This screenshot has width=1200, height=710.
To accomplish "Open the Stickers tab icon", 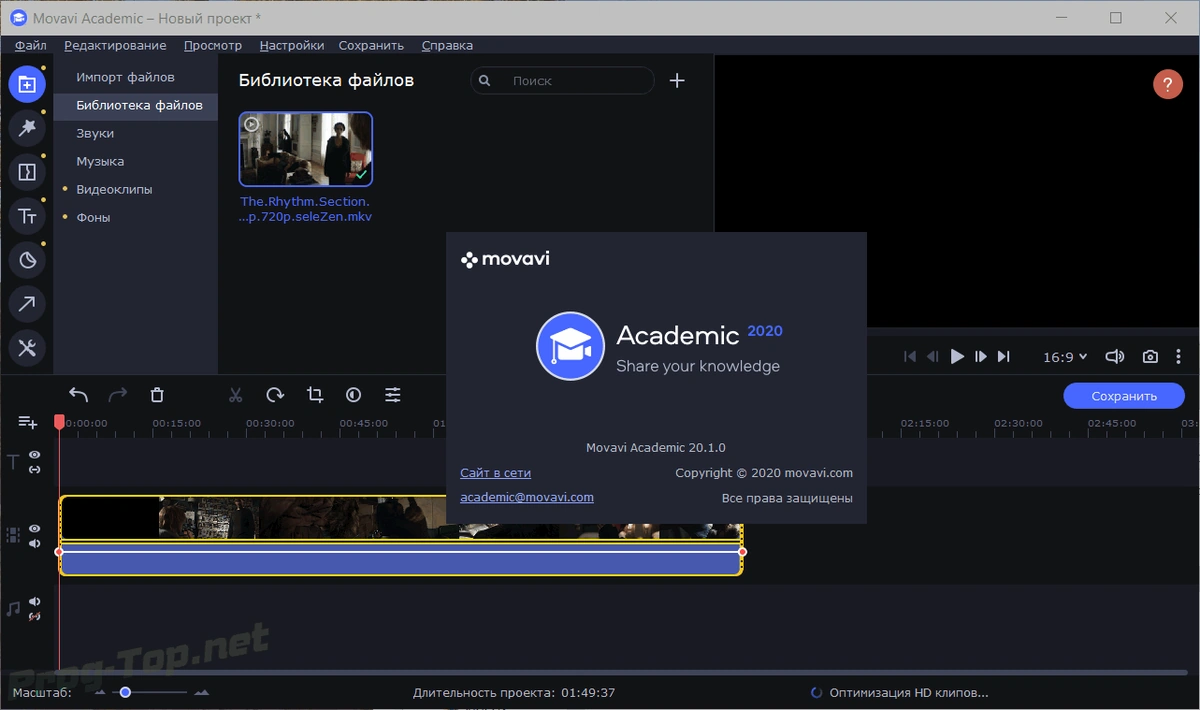I will 27,260.
